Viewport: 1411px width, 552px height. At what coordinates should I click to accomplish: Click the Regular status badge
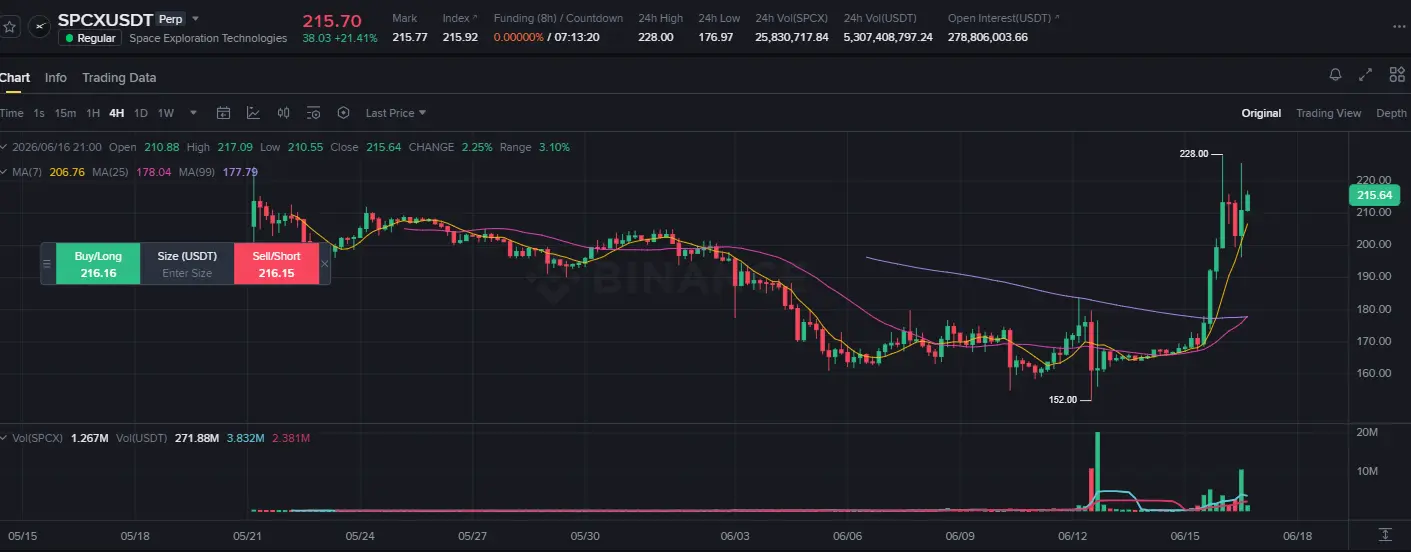click(90, 38)
